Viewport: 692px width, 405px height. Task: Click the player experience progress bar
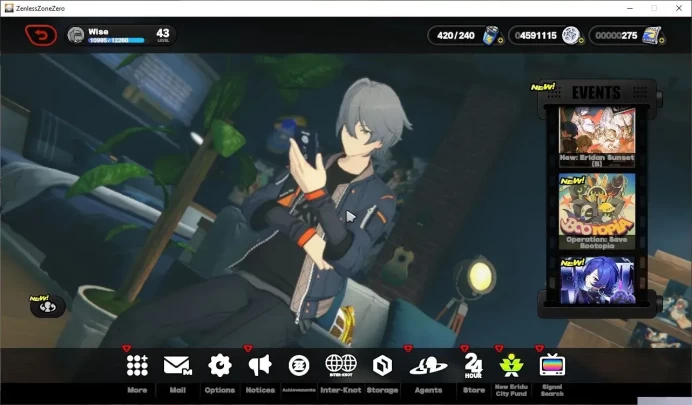116,41
